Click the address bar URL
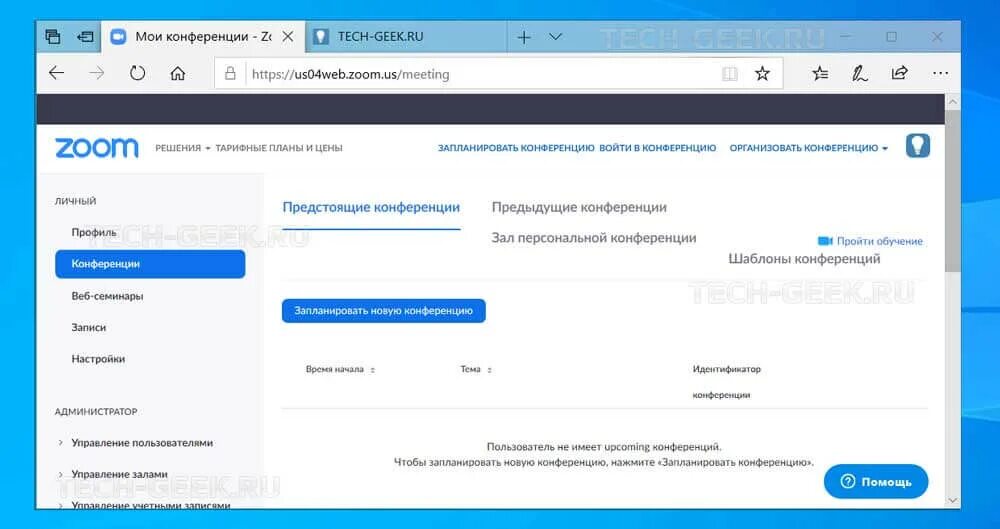The image size is (1000, 529). pos(351,75)
